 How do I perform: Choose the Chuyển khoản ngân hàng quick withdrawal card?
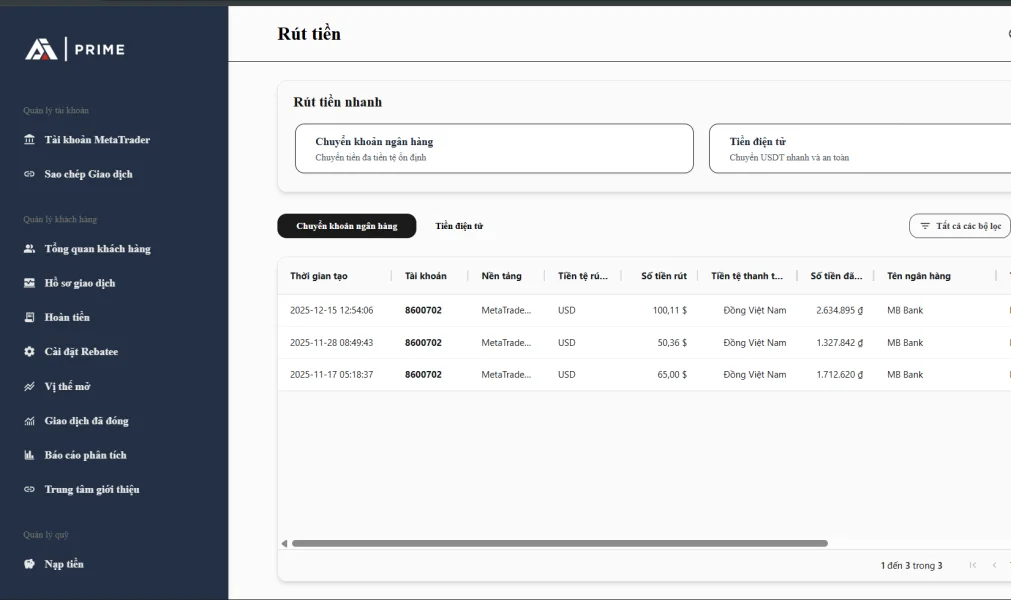pyautogui.click(x=494, y=148)
